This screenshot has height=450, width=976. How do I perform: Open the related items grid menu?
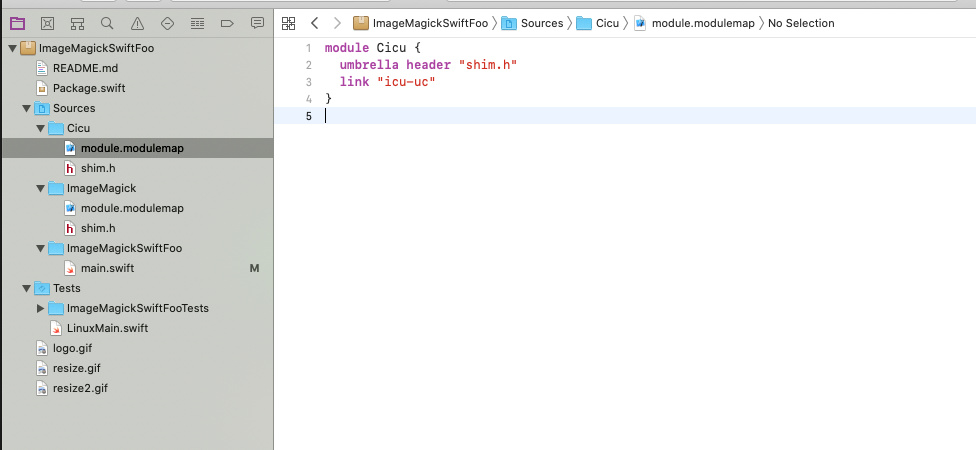click(288, 24)
